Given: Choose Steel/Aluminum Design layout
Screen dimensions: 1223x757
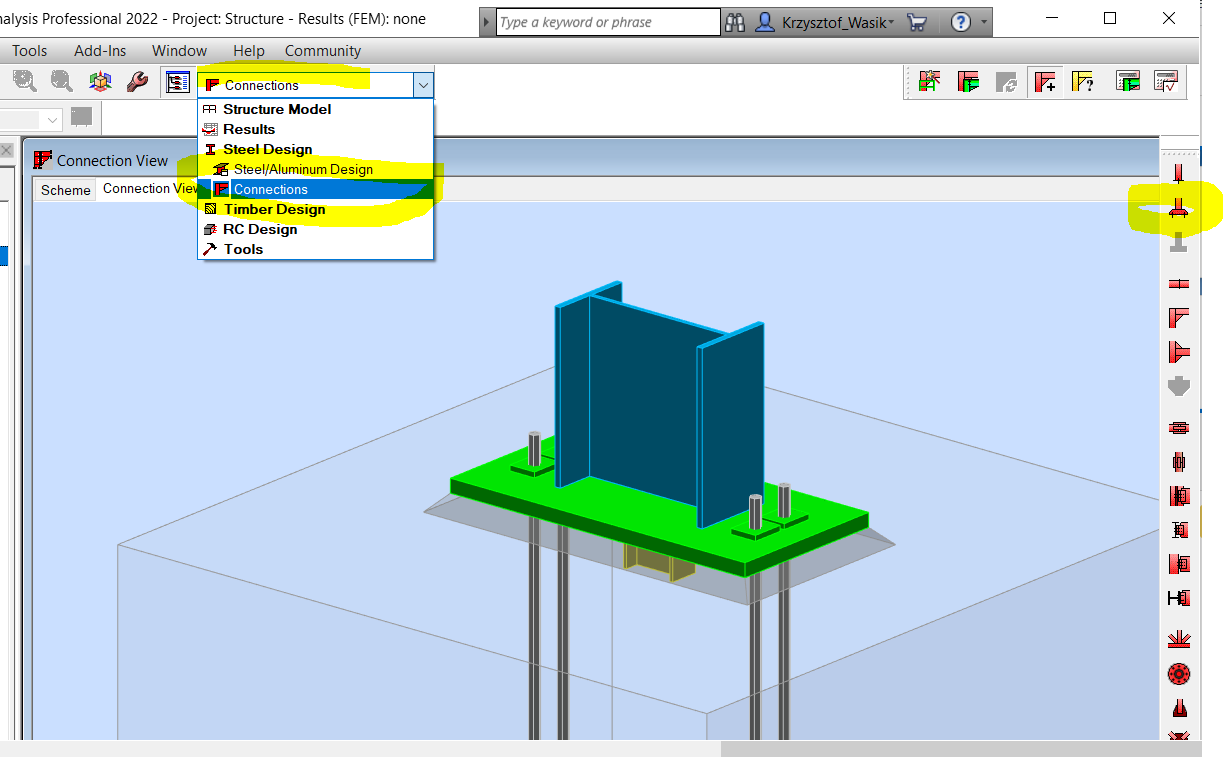Looking at the screenshot, I should 316,169.
